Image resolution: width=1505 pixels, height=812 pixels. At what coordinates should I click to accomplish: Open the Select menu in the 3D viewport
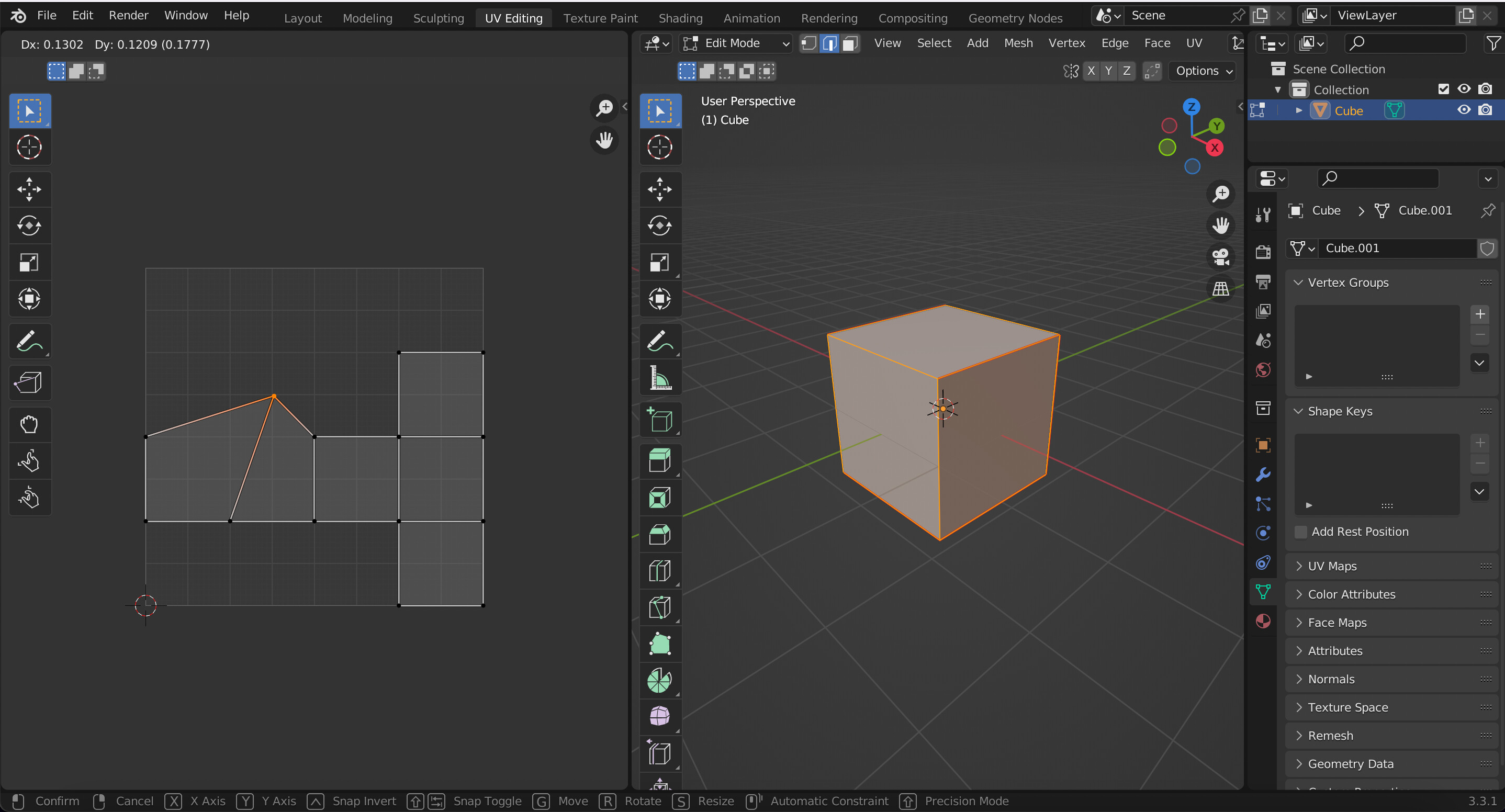(x=934, y=43)
